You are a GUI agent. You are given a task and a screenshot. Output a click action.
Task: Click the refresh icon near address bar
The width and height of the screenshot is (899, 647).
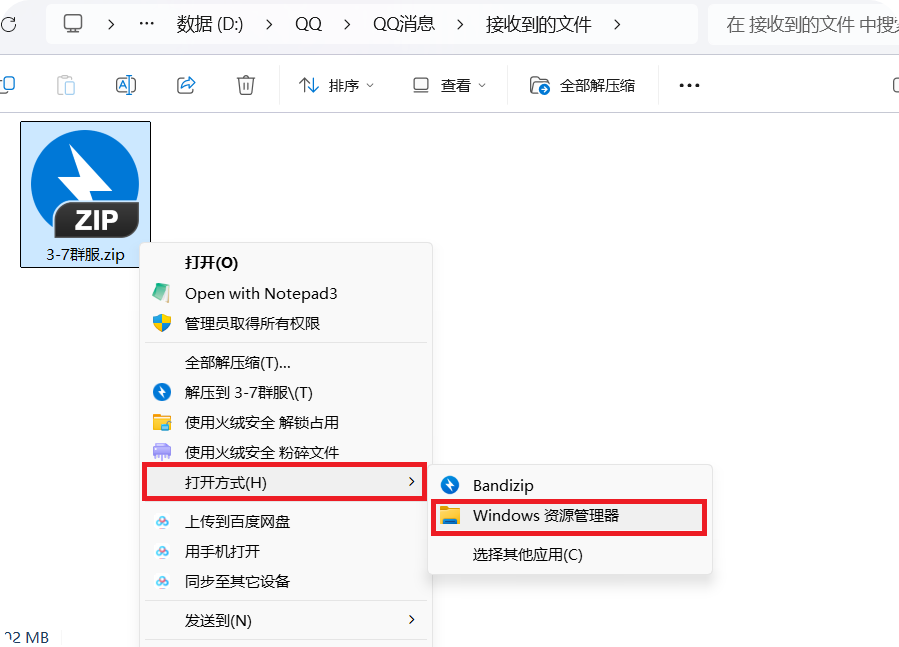(8, 24)
